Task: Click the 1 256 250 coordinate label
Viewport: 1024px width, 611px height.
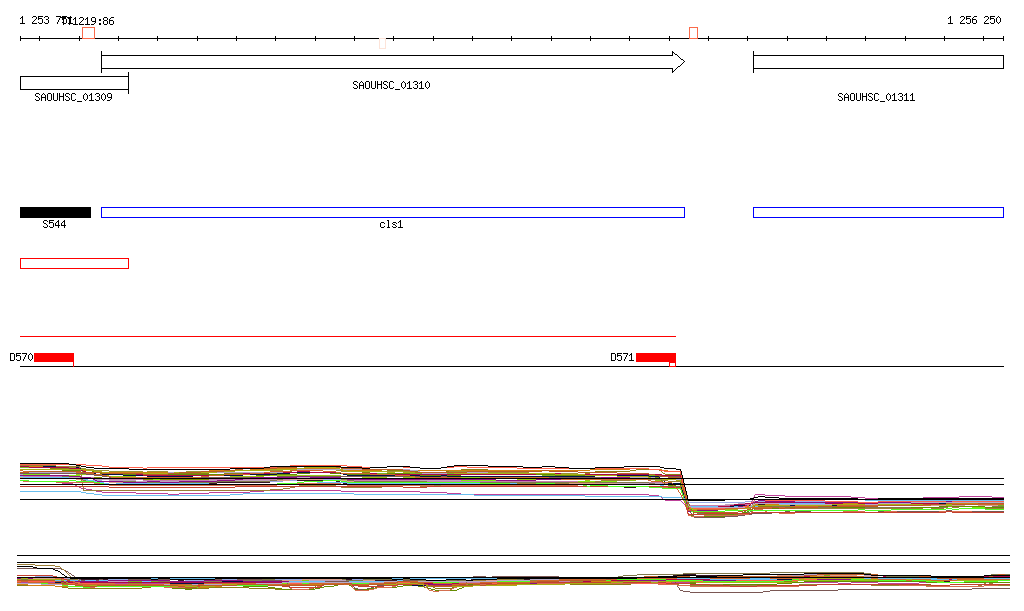Action: point(974,20)
